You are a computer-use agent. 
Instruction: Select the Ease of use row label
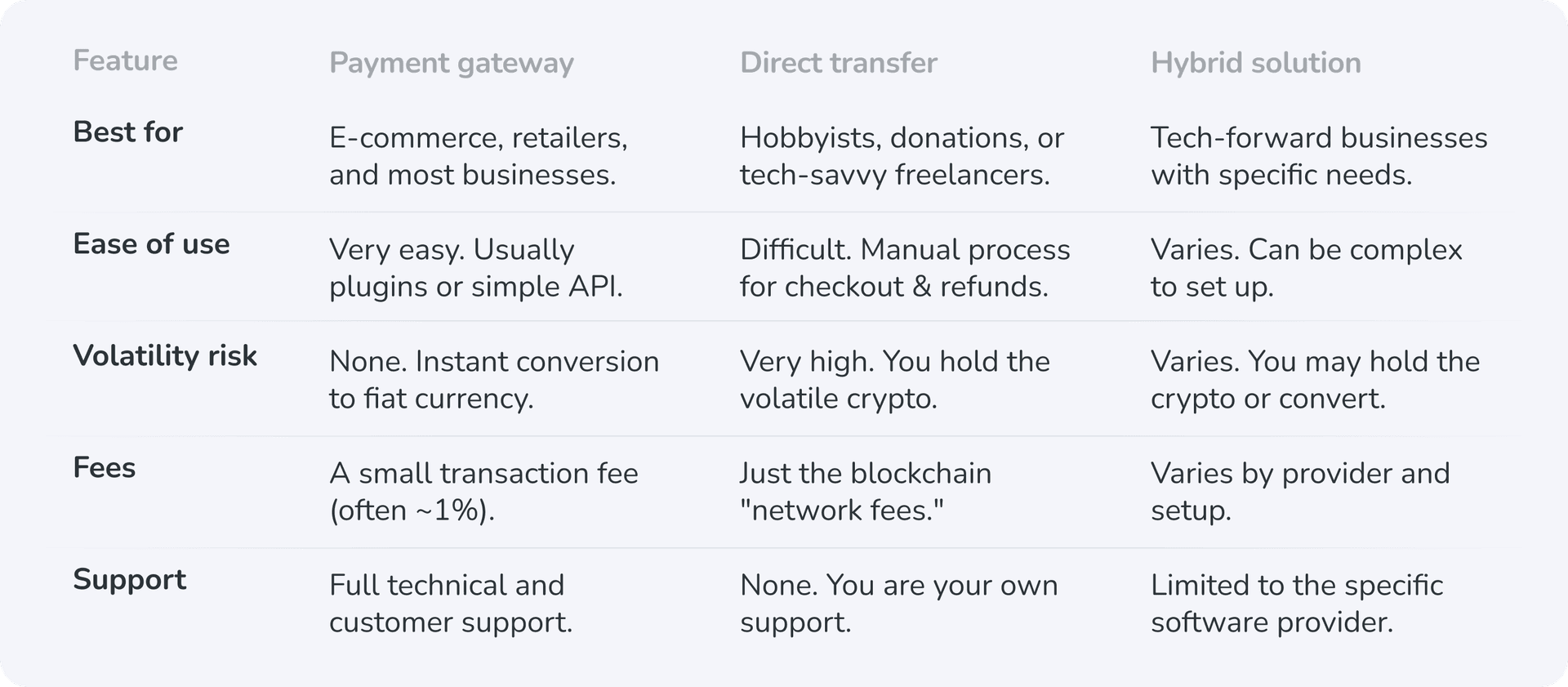pos(151,244)
